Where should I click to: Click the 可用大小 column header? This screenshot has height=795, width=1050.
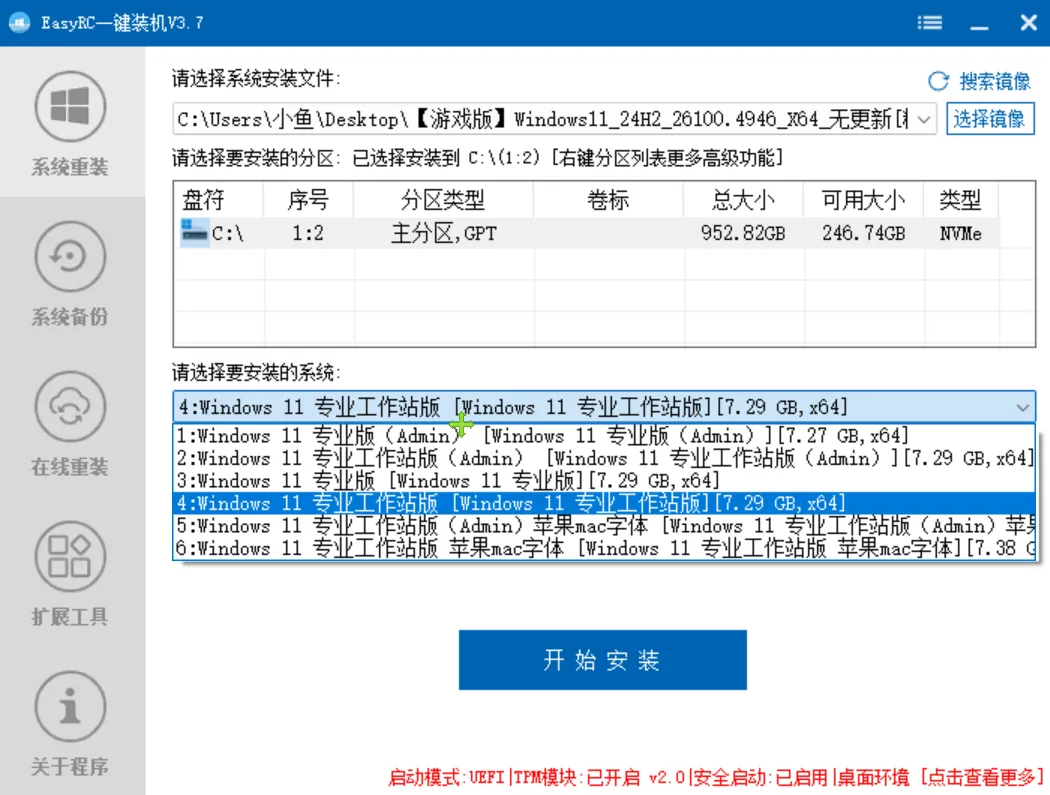tap(863, 200)
